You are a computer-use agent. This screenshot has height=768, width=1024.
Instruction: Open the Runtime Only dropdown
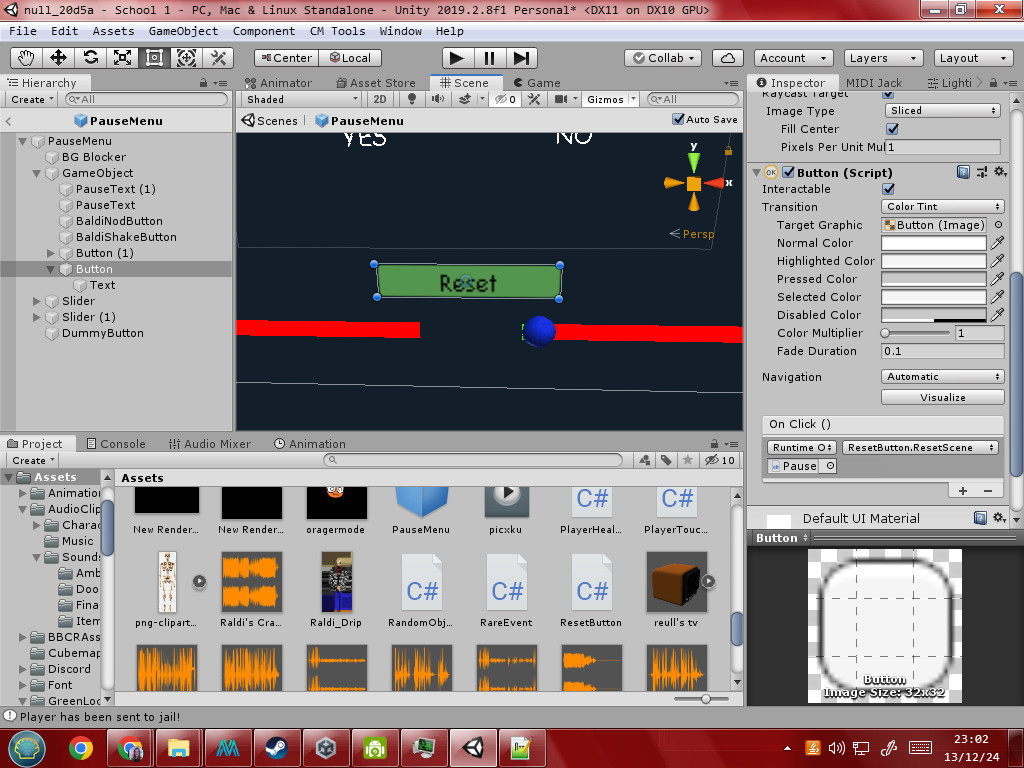point(801,447)
